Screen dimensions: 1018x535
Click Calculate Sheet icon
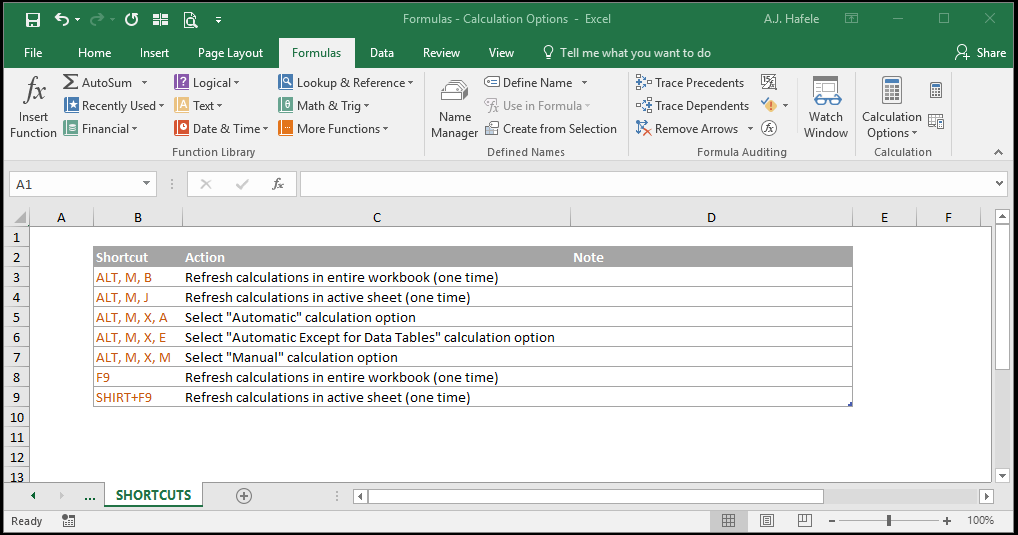[x=936, y=121]
